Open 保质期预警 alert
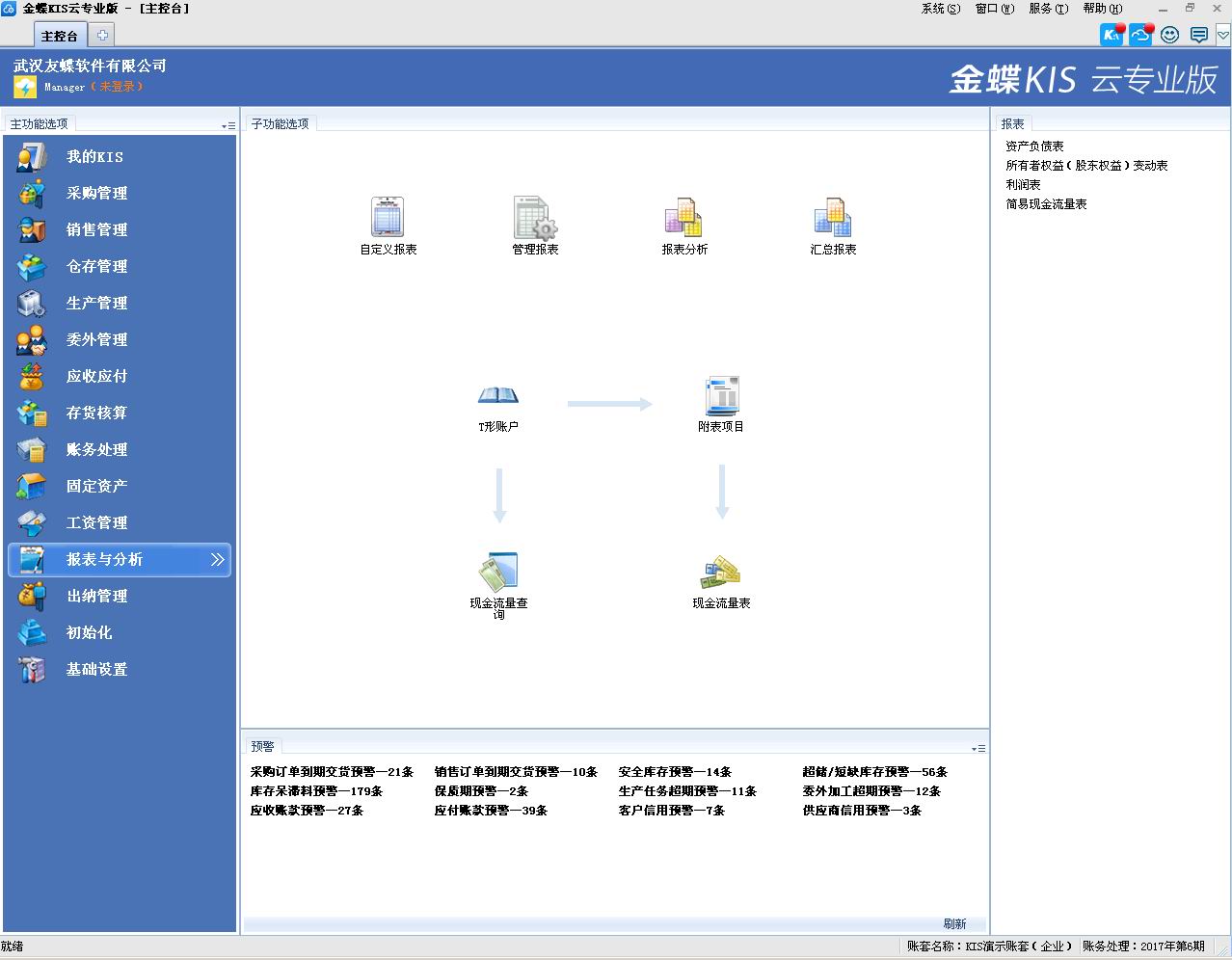The width and height of the screenshot is (1232, 960). (481, 791)
